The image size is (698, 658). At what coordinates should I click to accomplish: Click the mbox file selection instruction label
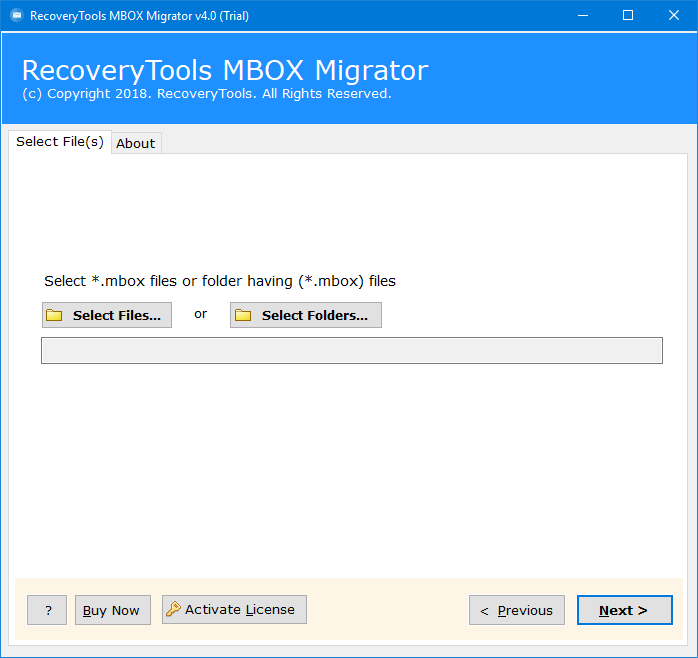pyautogui.click(x=219, y=281)
